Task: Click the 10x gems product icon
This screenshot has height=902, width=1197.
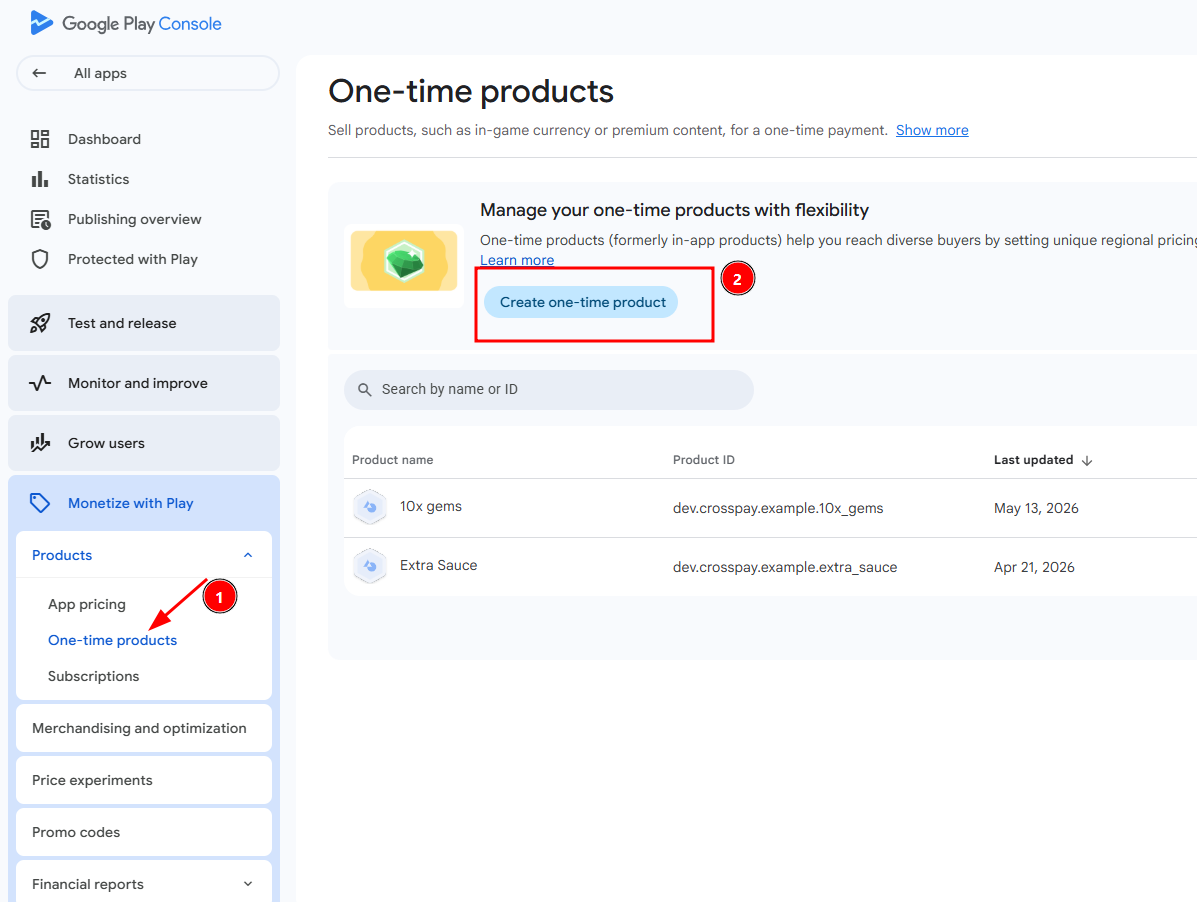Action: coord(370,507)
